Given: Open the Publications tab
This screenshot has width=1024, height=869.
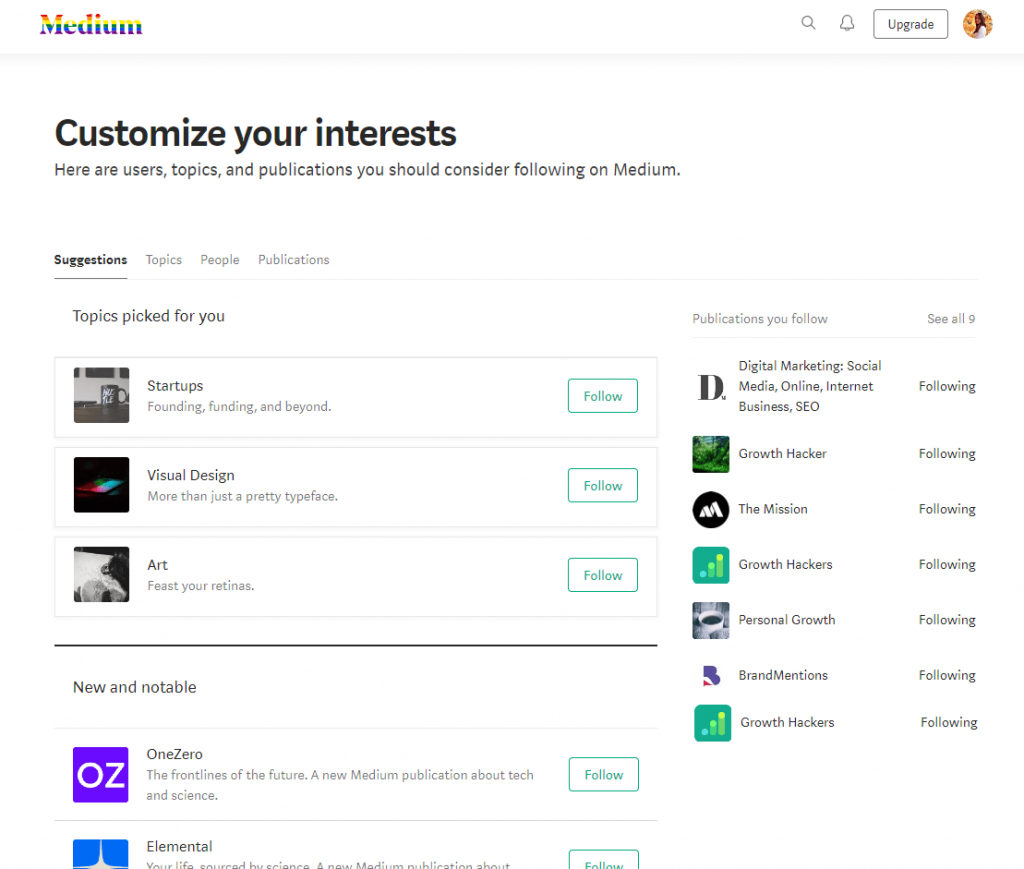Looking at the screenshot, I should [293, 259].
